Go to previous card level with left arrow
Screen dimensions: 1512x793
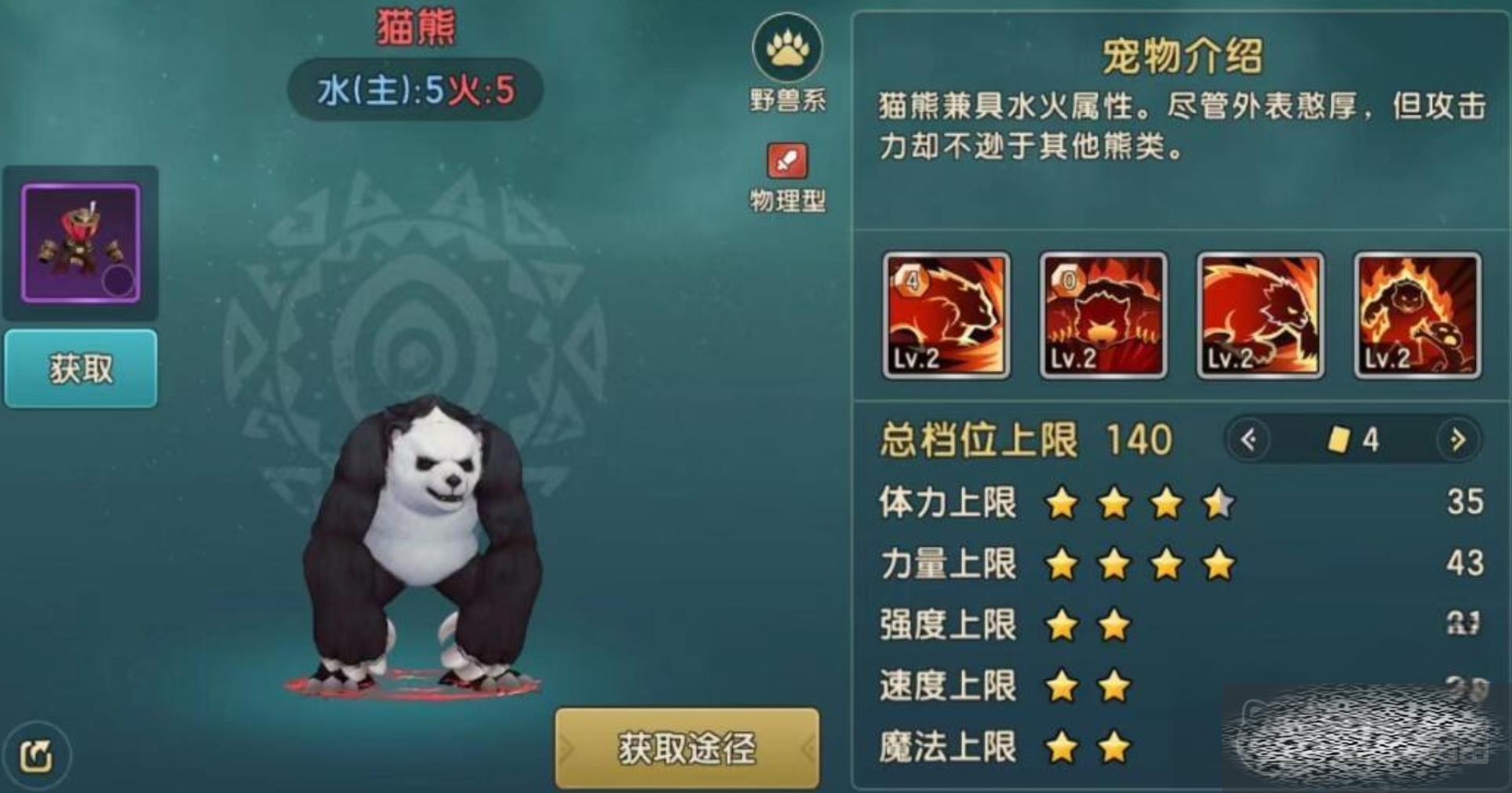1248,440
